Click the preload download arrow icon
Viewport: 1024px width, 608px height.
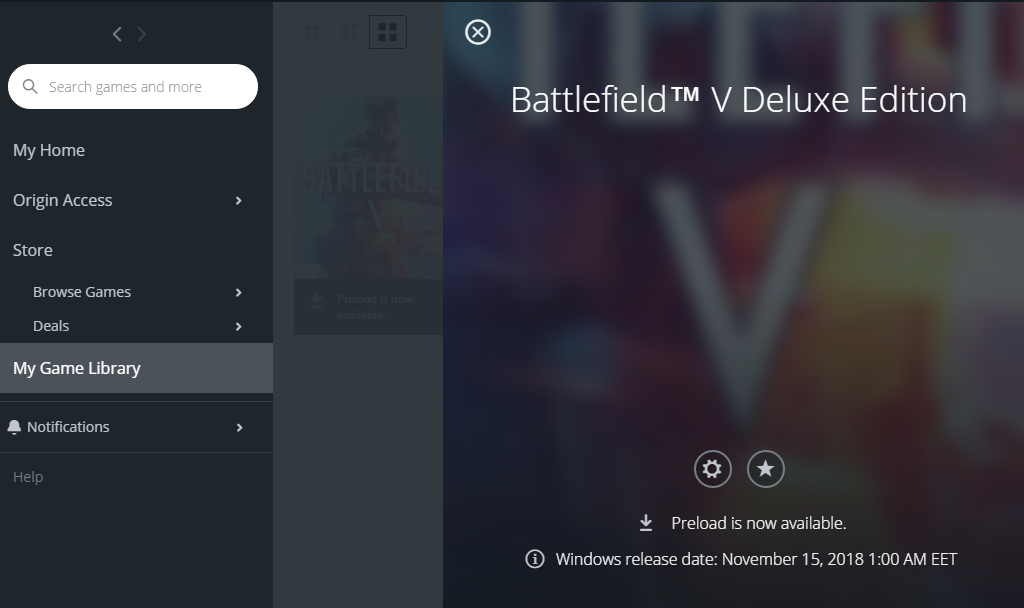coord(646,522)
